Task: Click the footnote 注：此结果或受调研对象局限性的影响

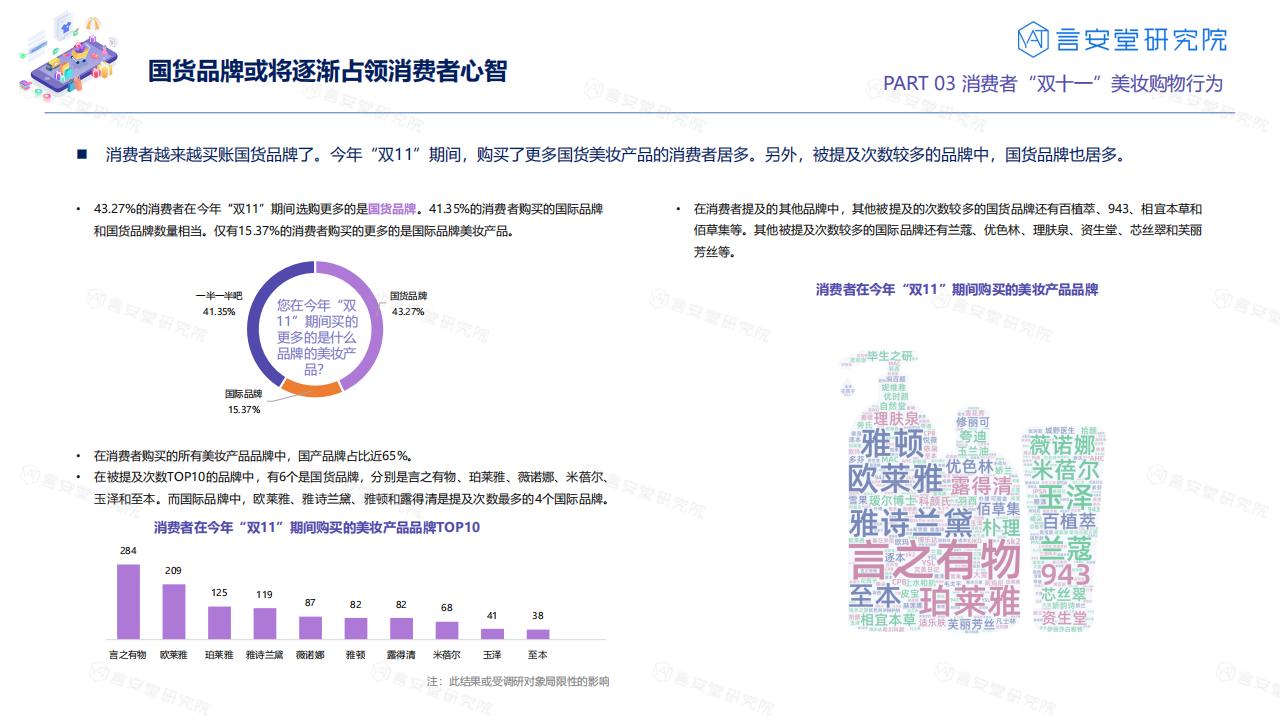Action: (x=517, y=681)
